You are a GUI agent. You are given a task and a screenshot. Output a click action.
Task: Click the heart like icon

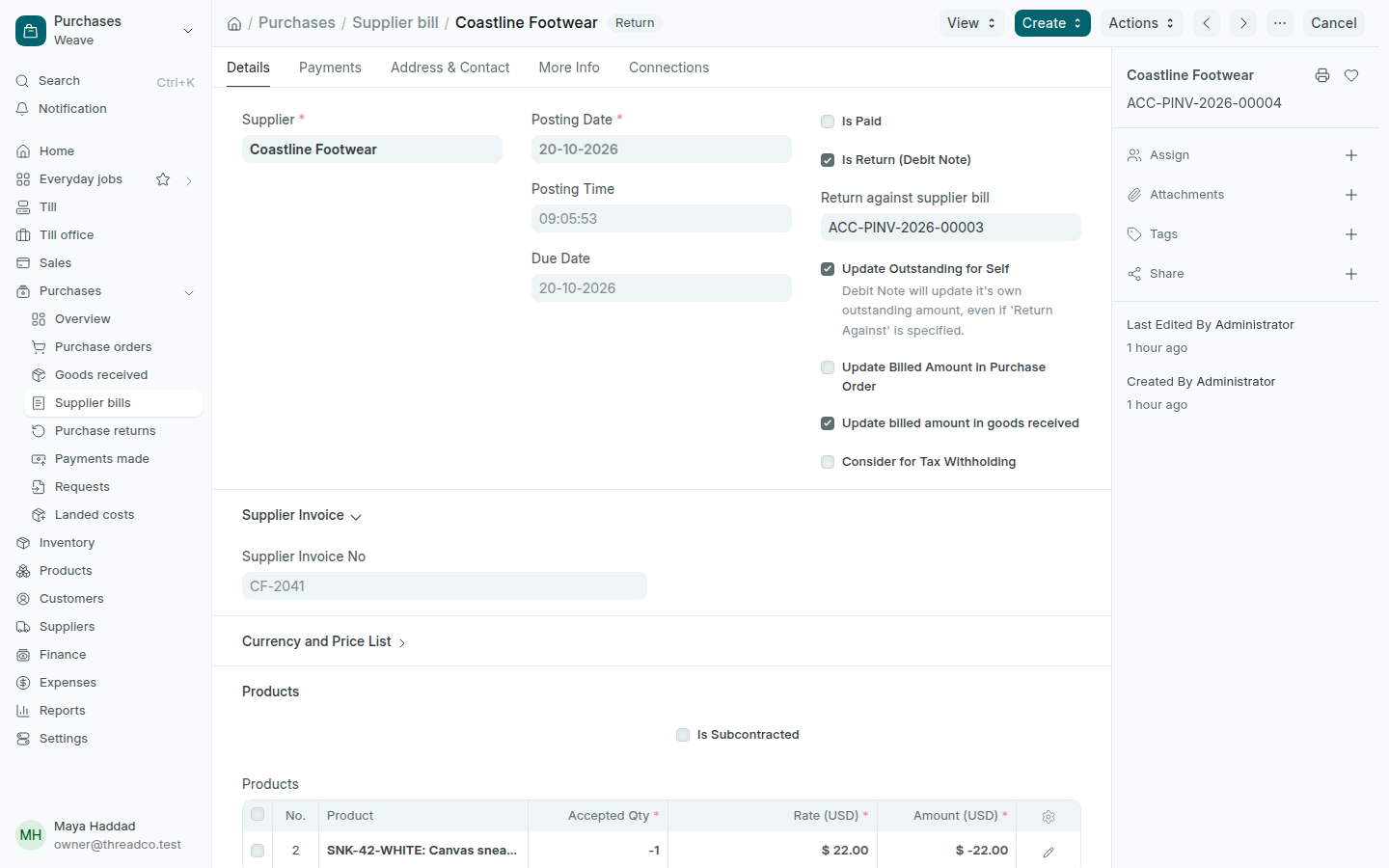coord(1351,75)
